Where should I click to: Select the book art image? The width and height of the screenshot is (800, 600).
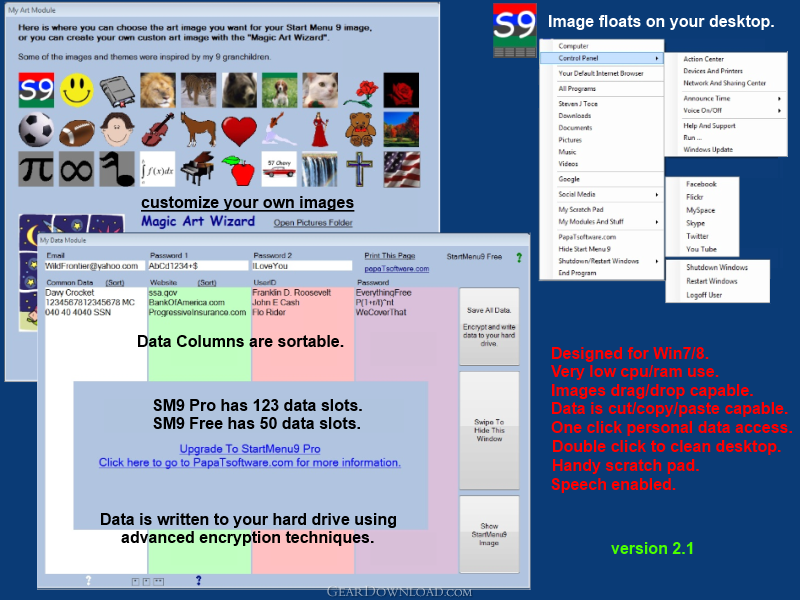[117, 91]
